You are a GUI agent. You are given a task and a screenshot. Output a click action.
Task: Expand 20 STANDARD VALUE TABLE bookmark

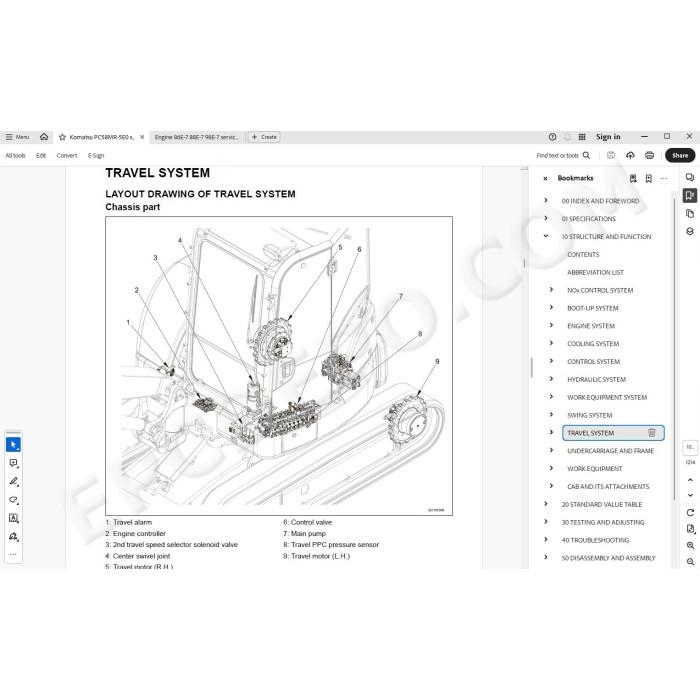[546, 504]
